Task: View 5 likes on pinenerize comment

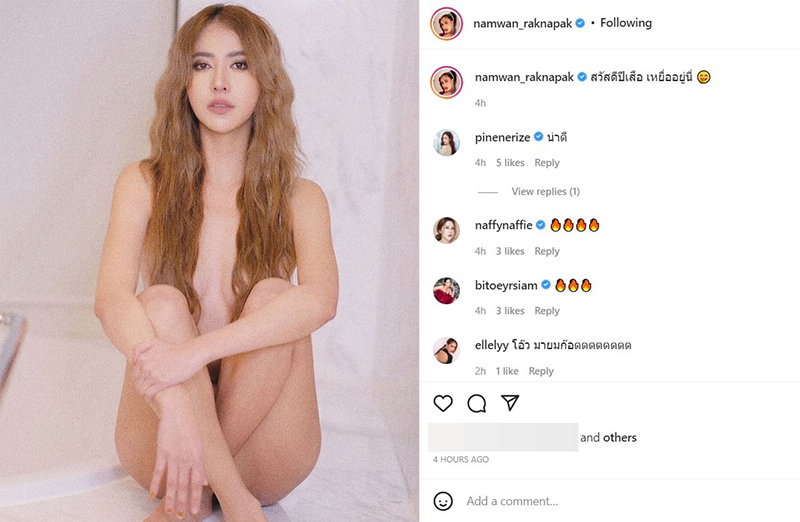Action: click(512, 163)
